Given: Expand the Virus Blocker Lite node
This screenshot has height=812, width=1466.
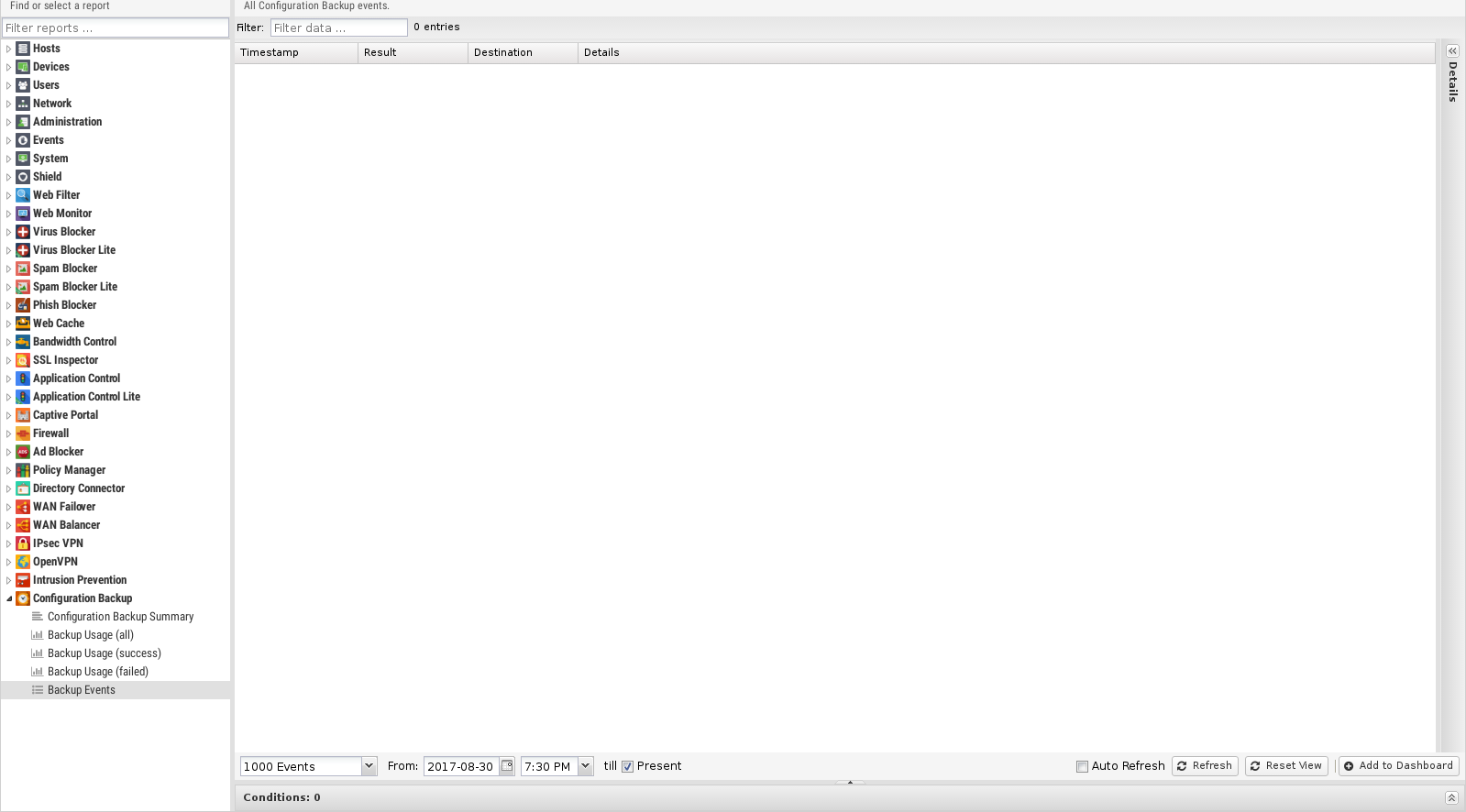Looking at the screenshot, I should (x=9, y=250).
